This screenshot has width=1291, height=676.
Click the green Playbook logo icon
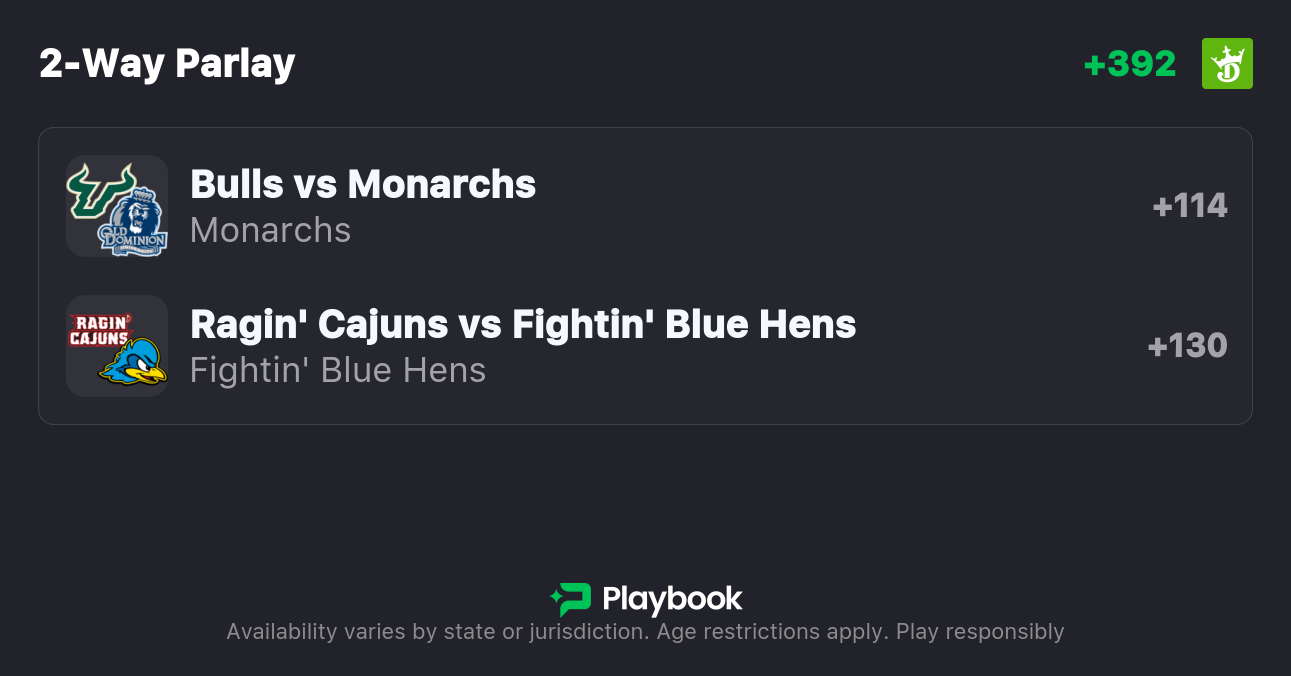[x=571, y=599]
